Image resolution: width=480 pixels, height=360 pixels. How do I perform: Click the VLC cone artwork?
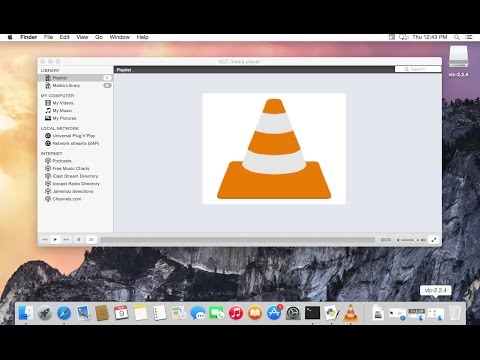click(x=274, y=149)
